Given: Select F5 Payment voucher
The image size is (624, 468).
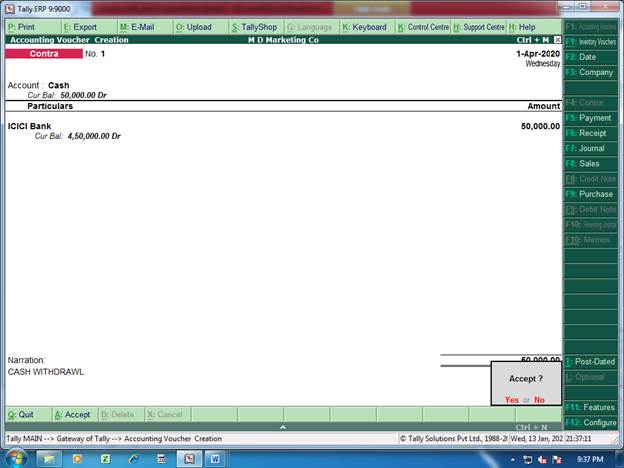Looking at the screenshot, I should point(591,118).
